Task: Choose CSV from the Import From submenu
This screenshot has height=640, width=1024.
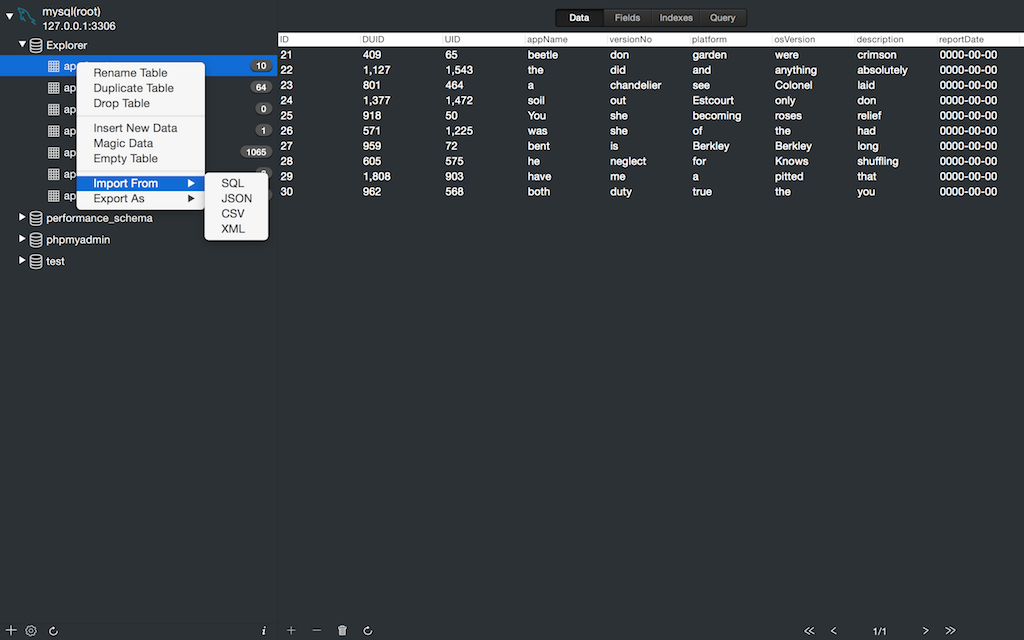Action: click(232, 214)
